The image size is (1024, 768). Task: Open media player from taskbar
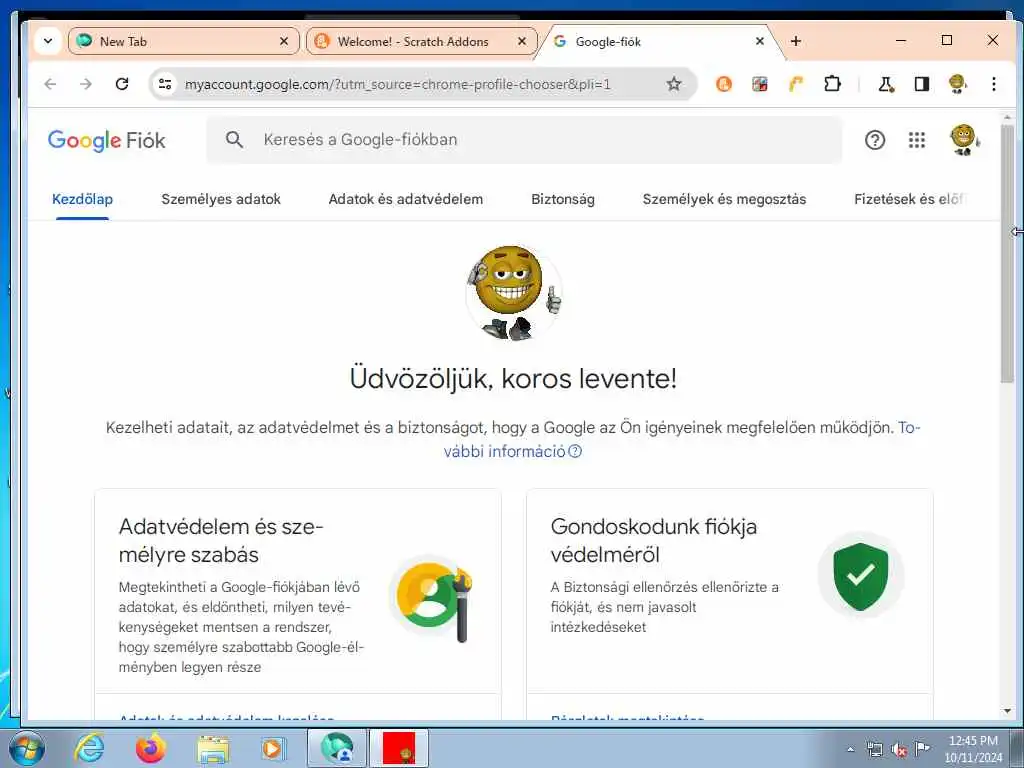pos(272,748)
